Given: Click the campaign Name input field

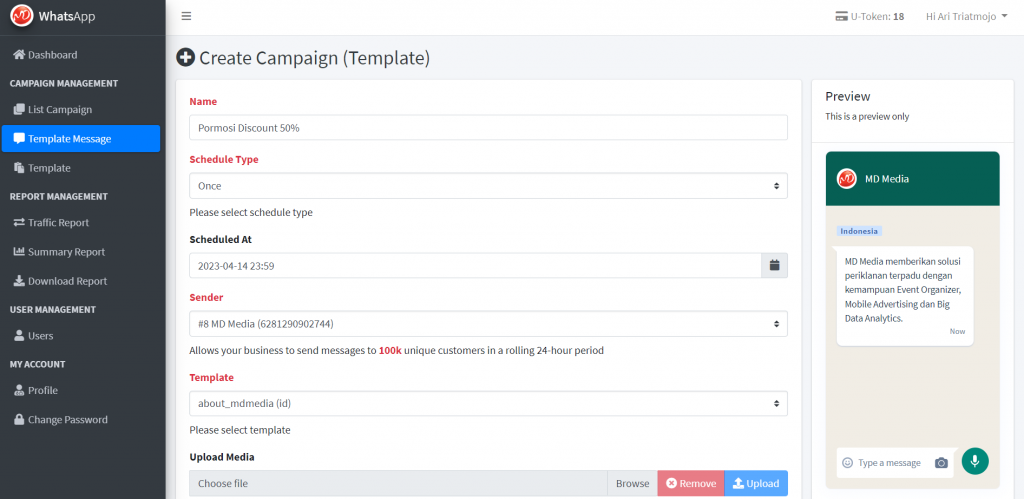Looking at the screenshot, I should click(x=488, y=128).
